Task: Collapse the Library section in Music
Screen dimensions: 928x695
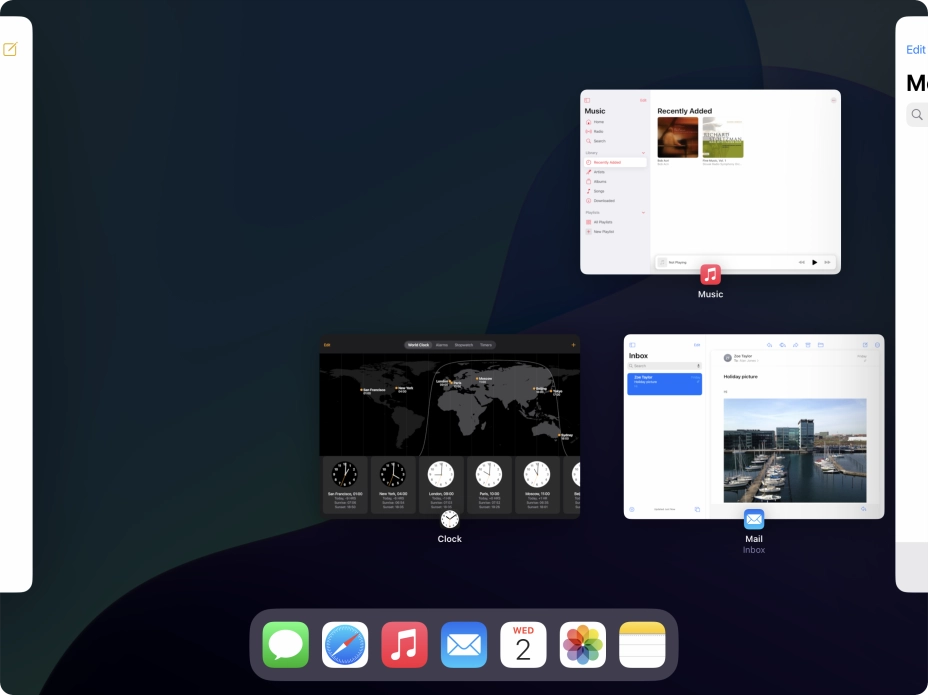Action: pos(643,153)
